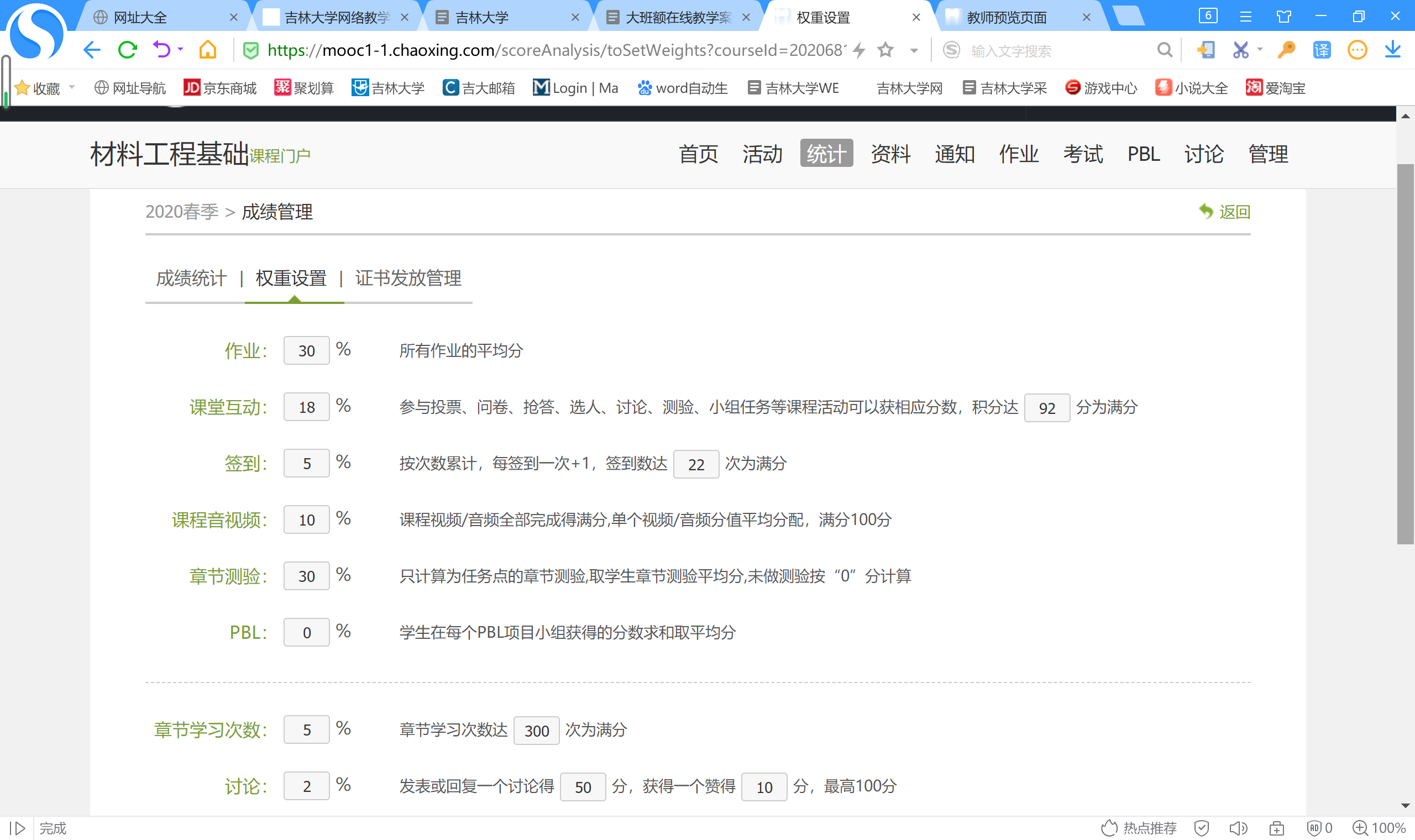The image size is (1415, 840).
Task: Click the search magnifier icon
Action: coord(1164,50)
